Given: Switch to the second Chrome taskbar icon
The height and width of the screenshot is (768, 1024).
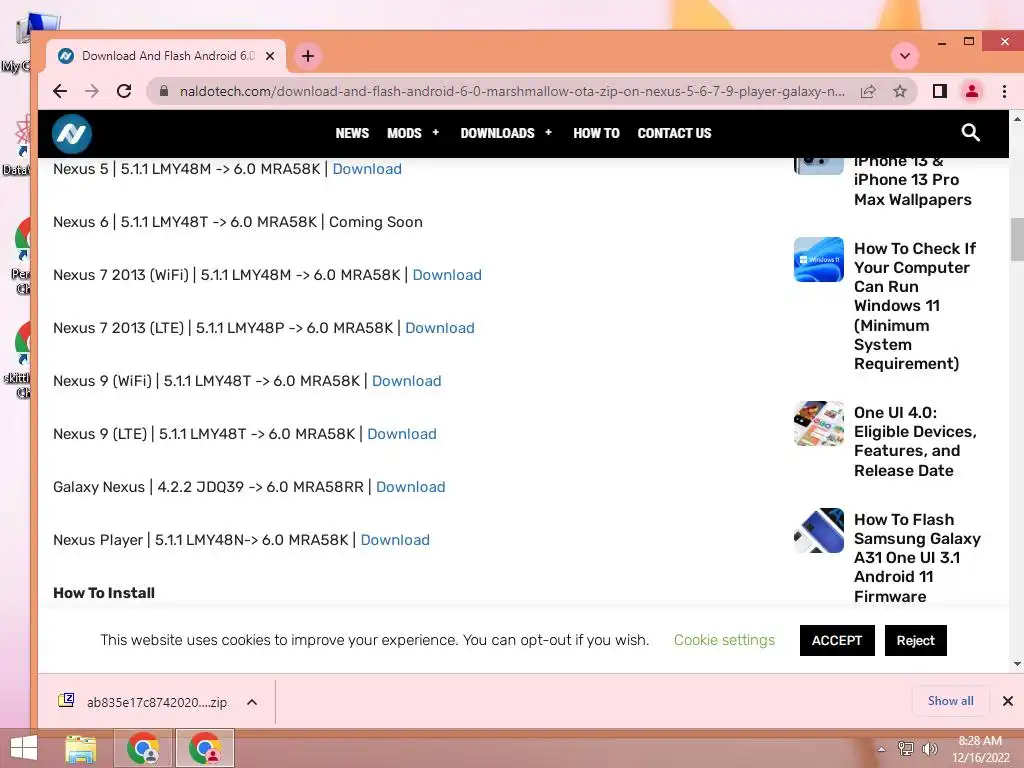Looking at the screenshot, I should (x=205, y=748).
